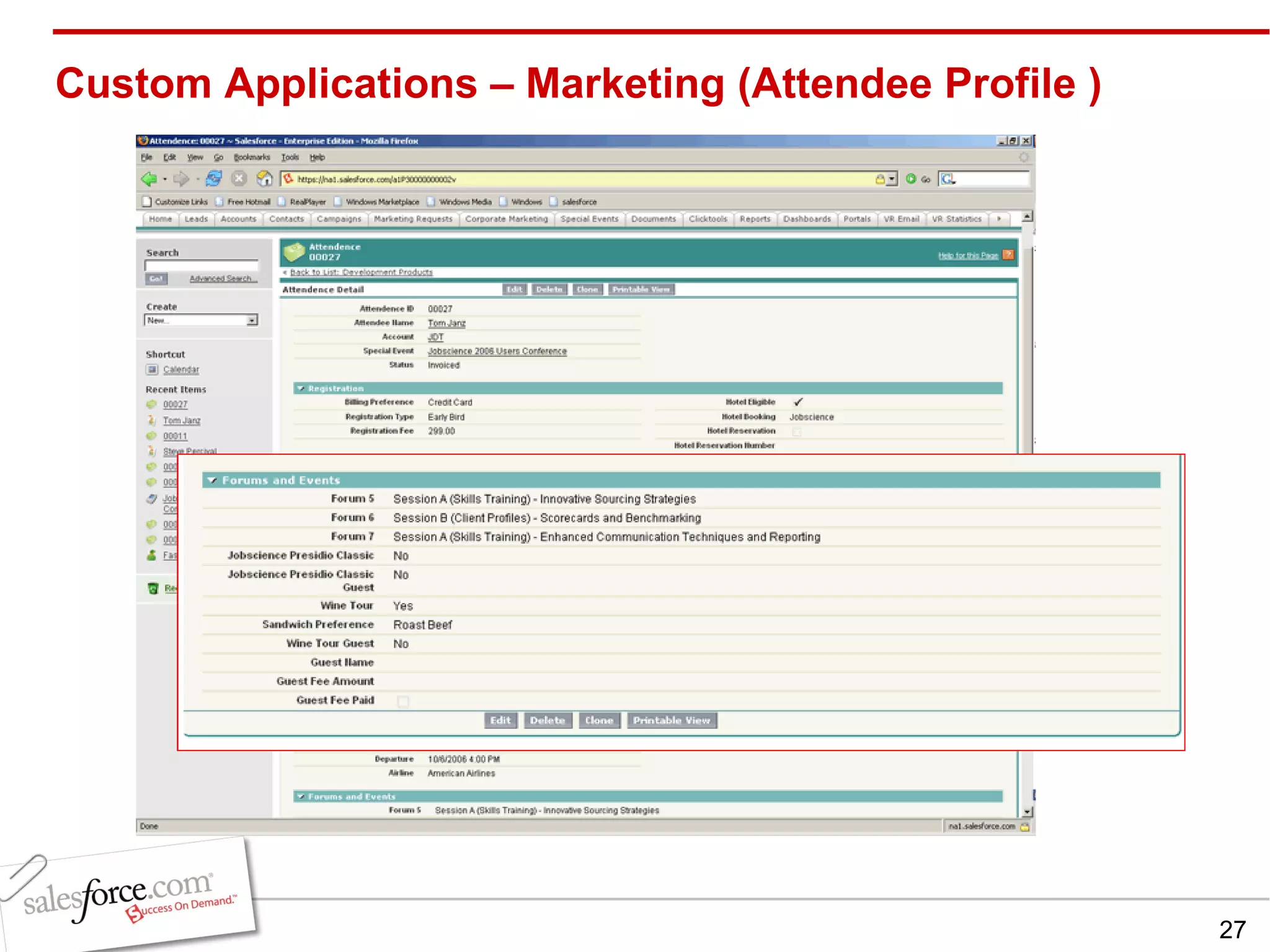The height and width of the screenshot is (952, 1270).
Task: Collapse the enlarged Forums and Events section
Action: (x=212, y=480)
